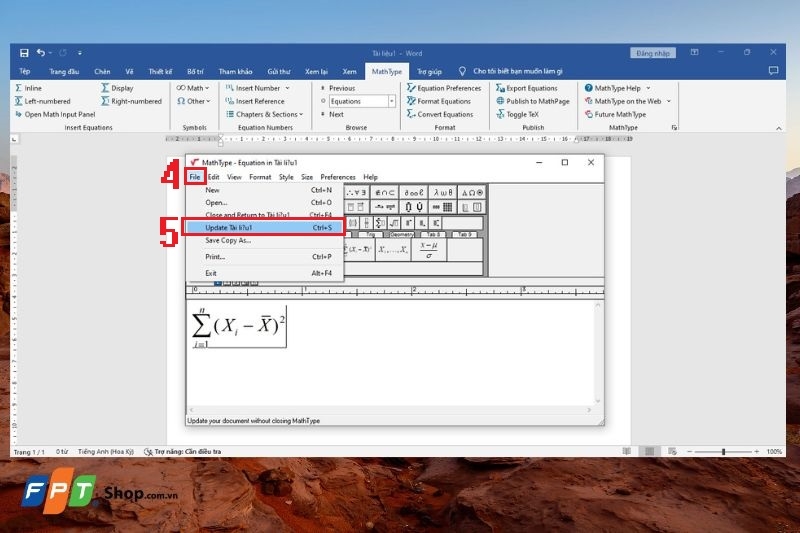The height and width of the screenshot is (533, 800).
Task: Choose Print... from the File menu
Action: pyautogui.click(x=265, y=257)
